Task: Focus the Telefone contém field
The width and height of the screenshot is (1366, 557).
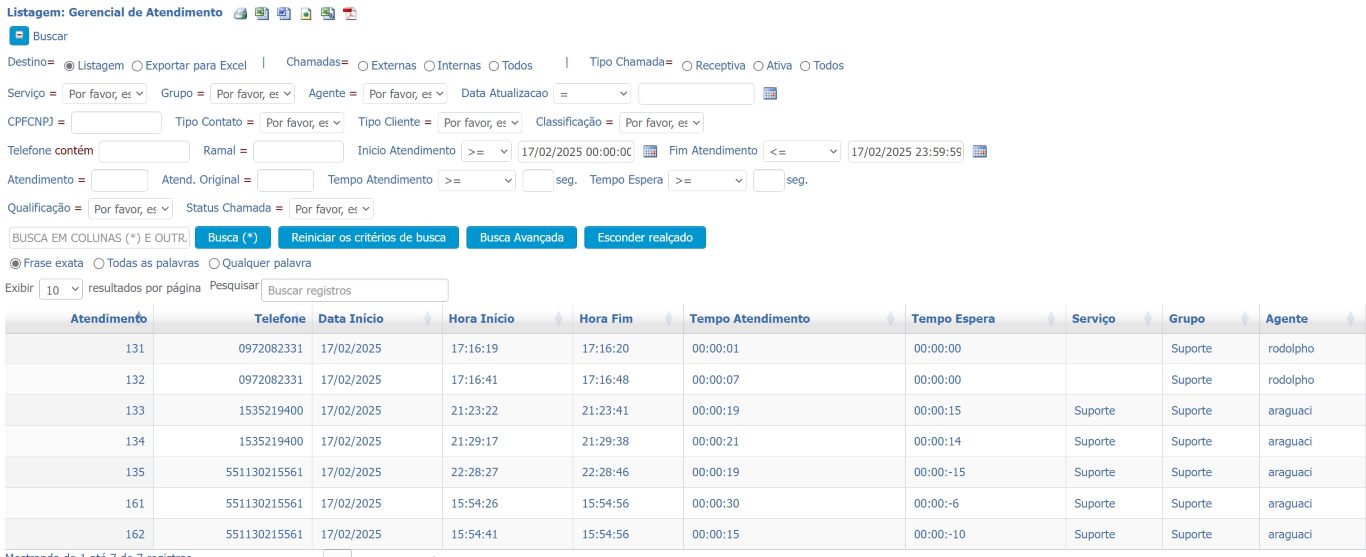Action: pyautogui.click(x=144, y=152)
